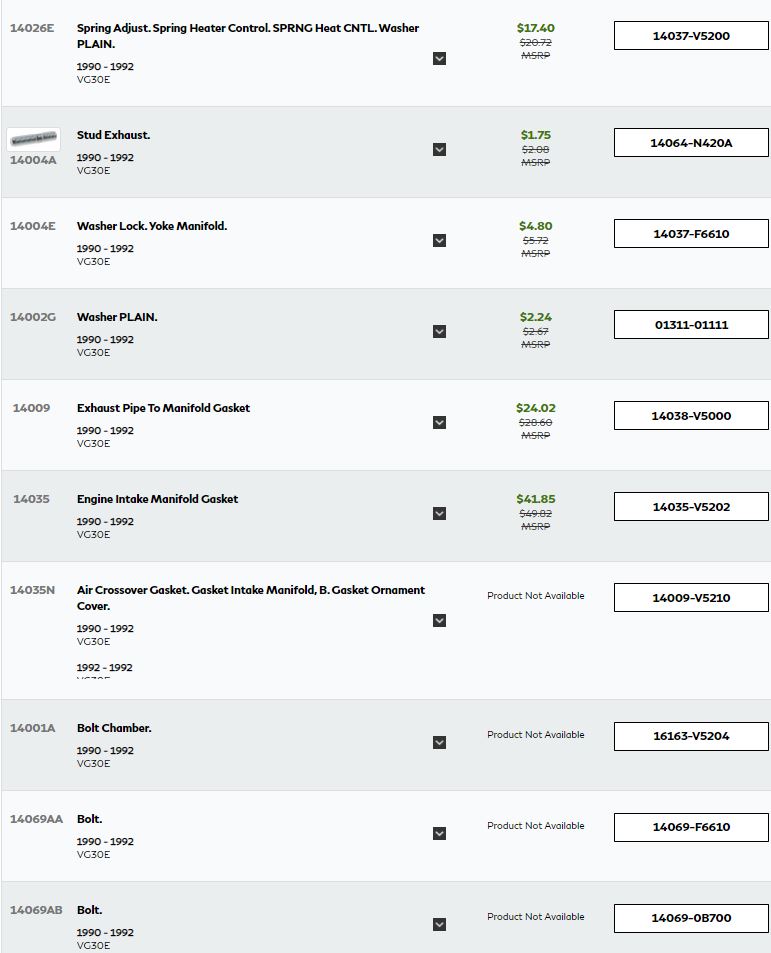
Task: Click arrow icon for Bolt 14069-F6610 row
Action: tap(439, 833)
